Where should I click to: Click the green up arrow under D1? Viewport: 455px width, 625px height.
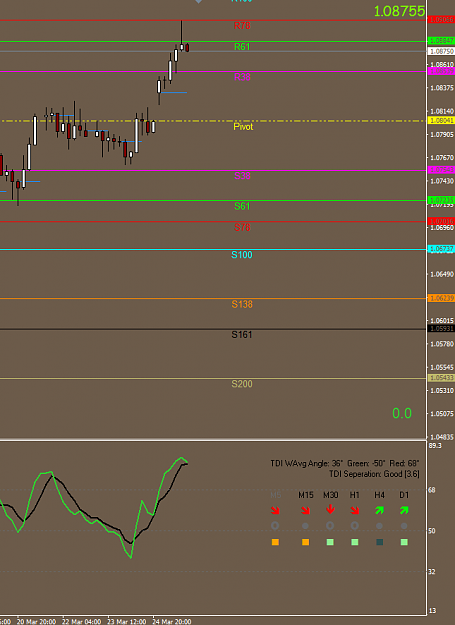click(x=404, y=510)
